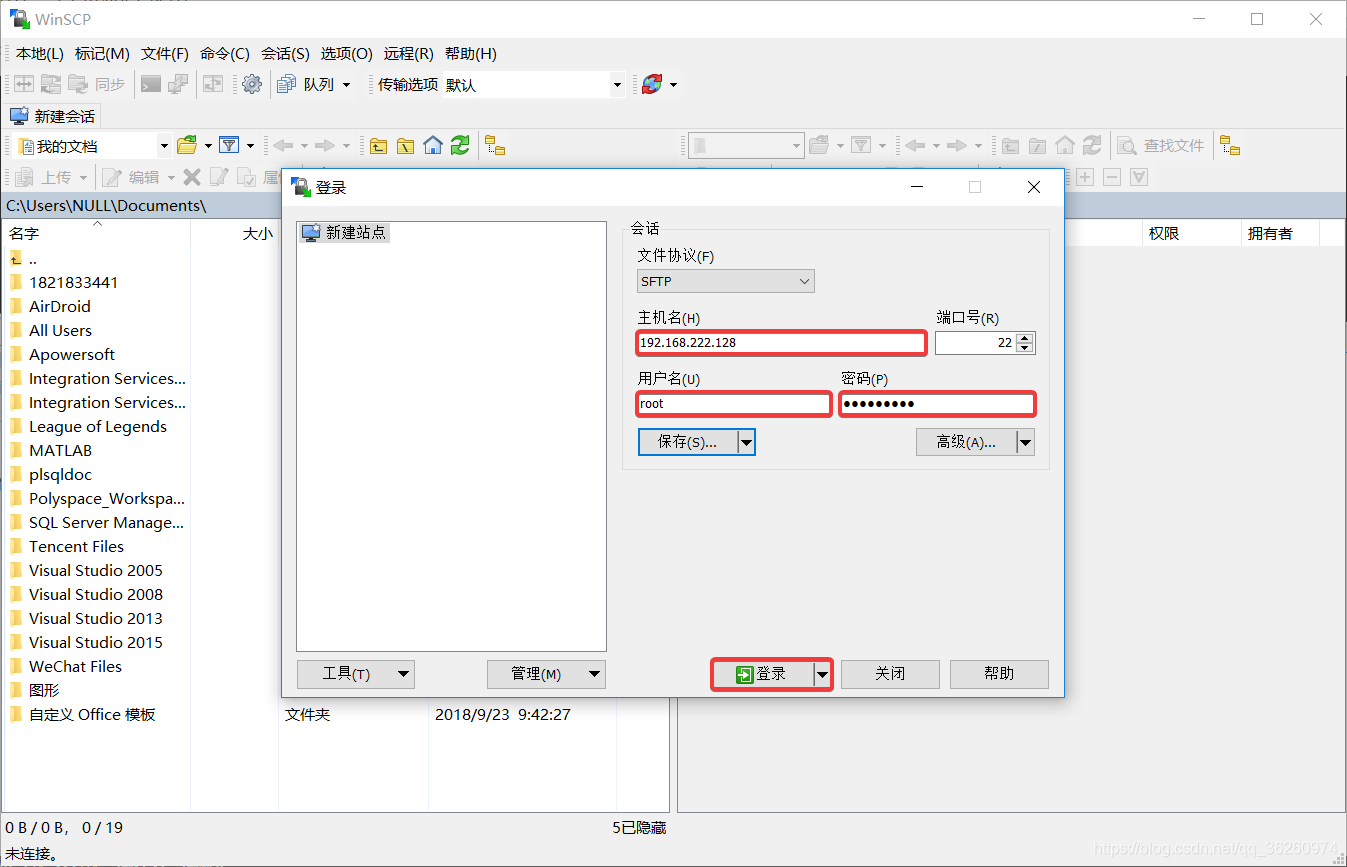Screen dimensions: 1347x867
Task: Click the Edit (编辑) toolbar button
Action: click(x=132, y=177)
